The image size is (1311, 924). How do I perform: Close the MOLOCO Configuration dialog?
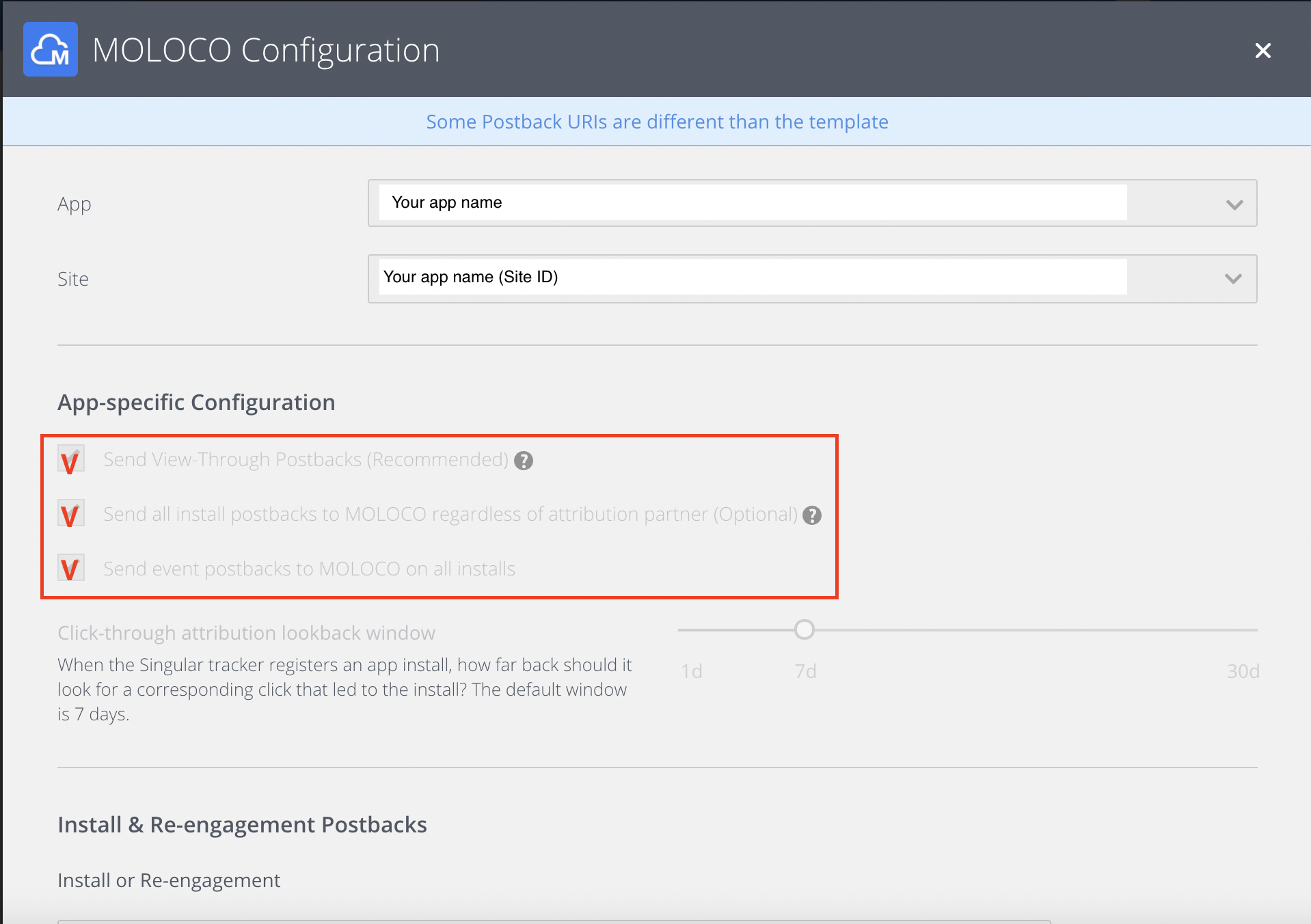coord(1262,51)
